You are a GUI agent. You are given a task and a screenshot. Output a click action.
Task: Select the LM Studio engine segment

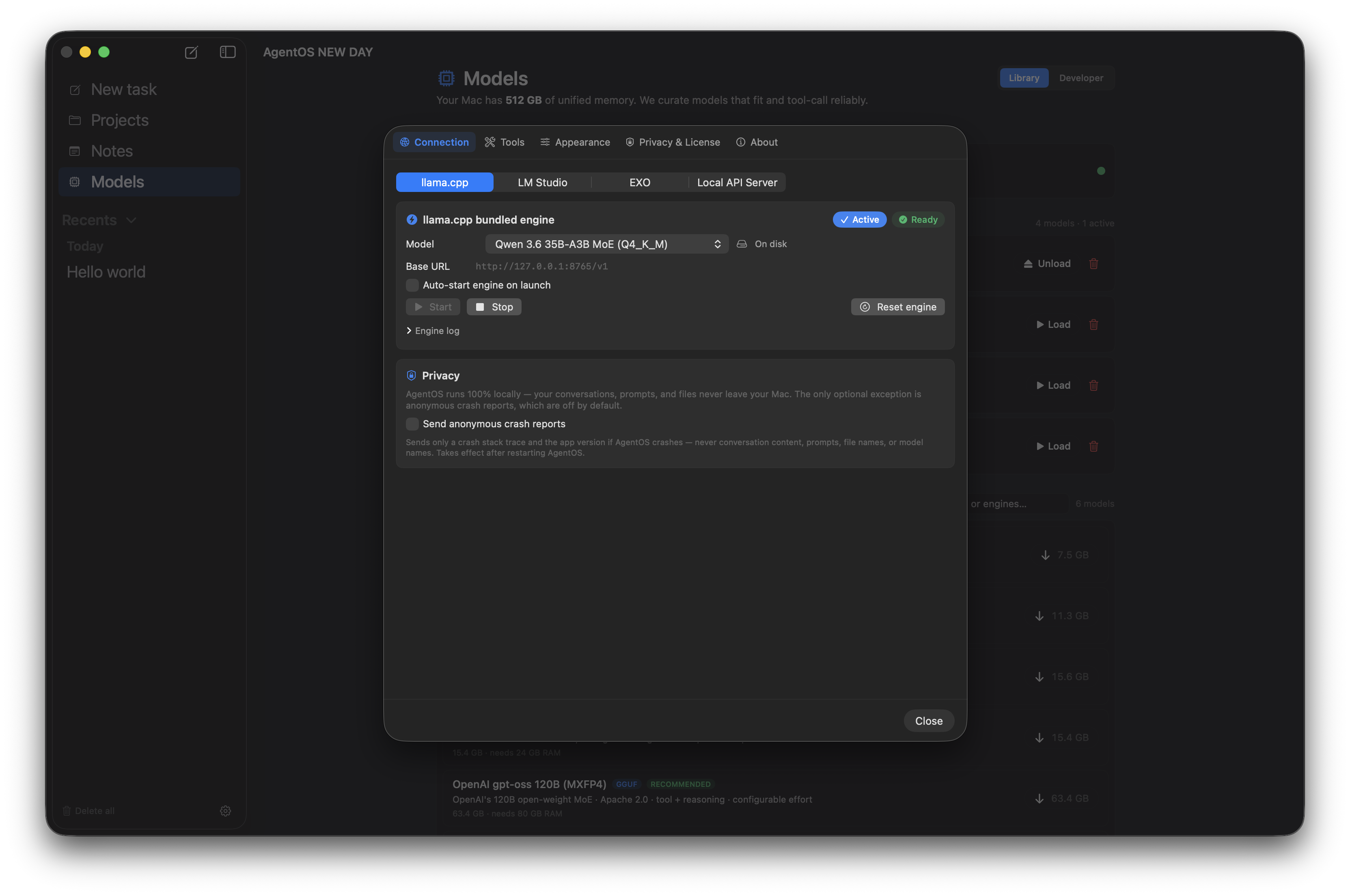pyautogui.click(x=542, y=182)
